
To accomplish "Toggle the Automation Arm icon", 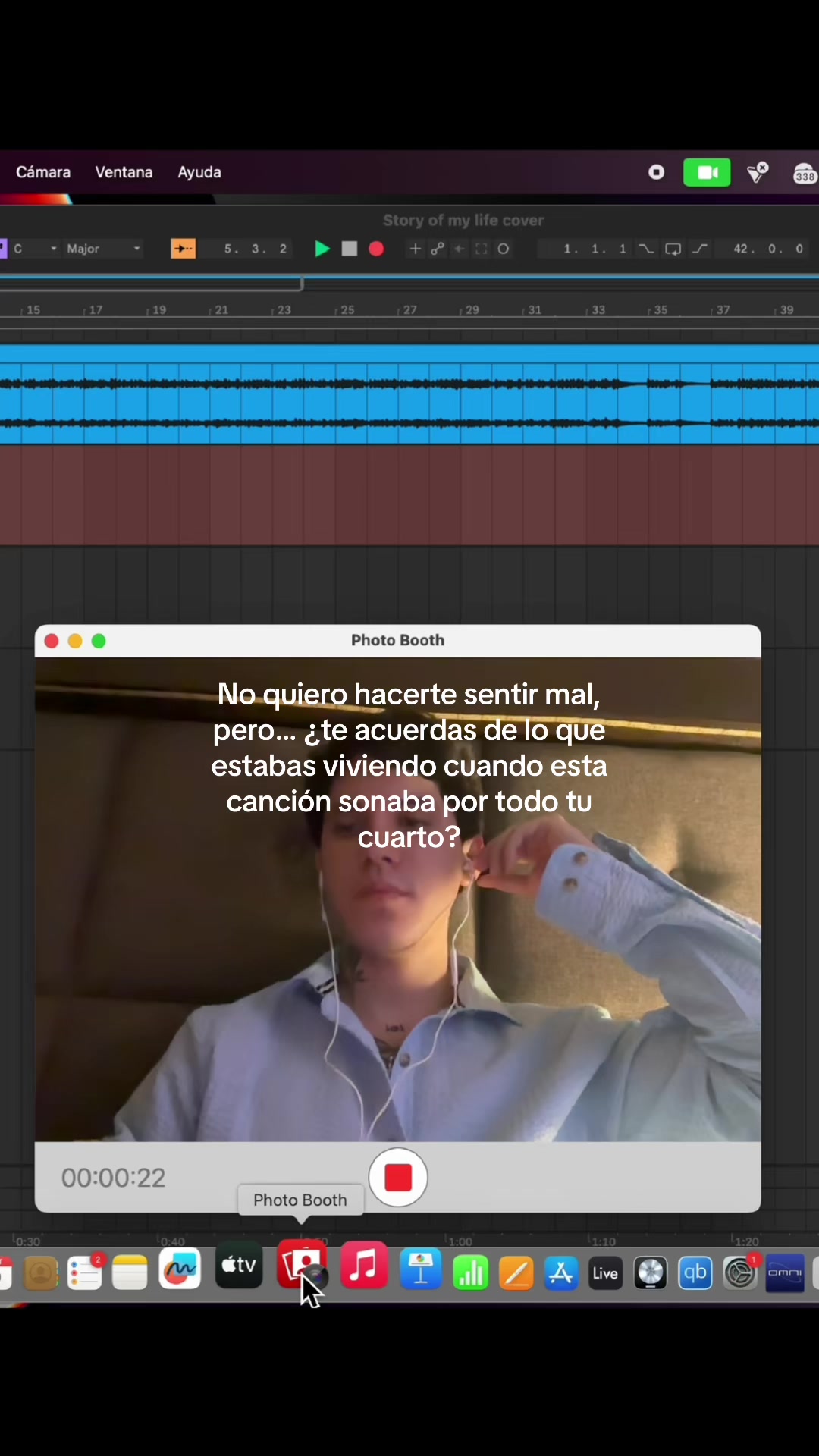I will (x=438, y=249).
